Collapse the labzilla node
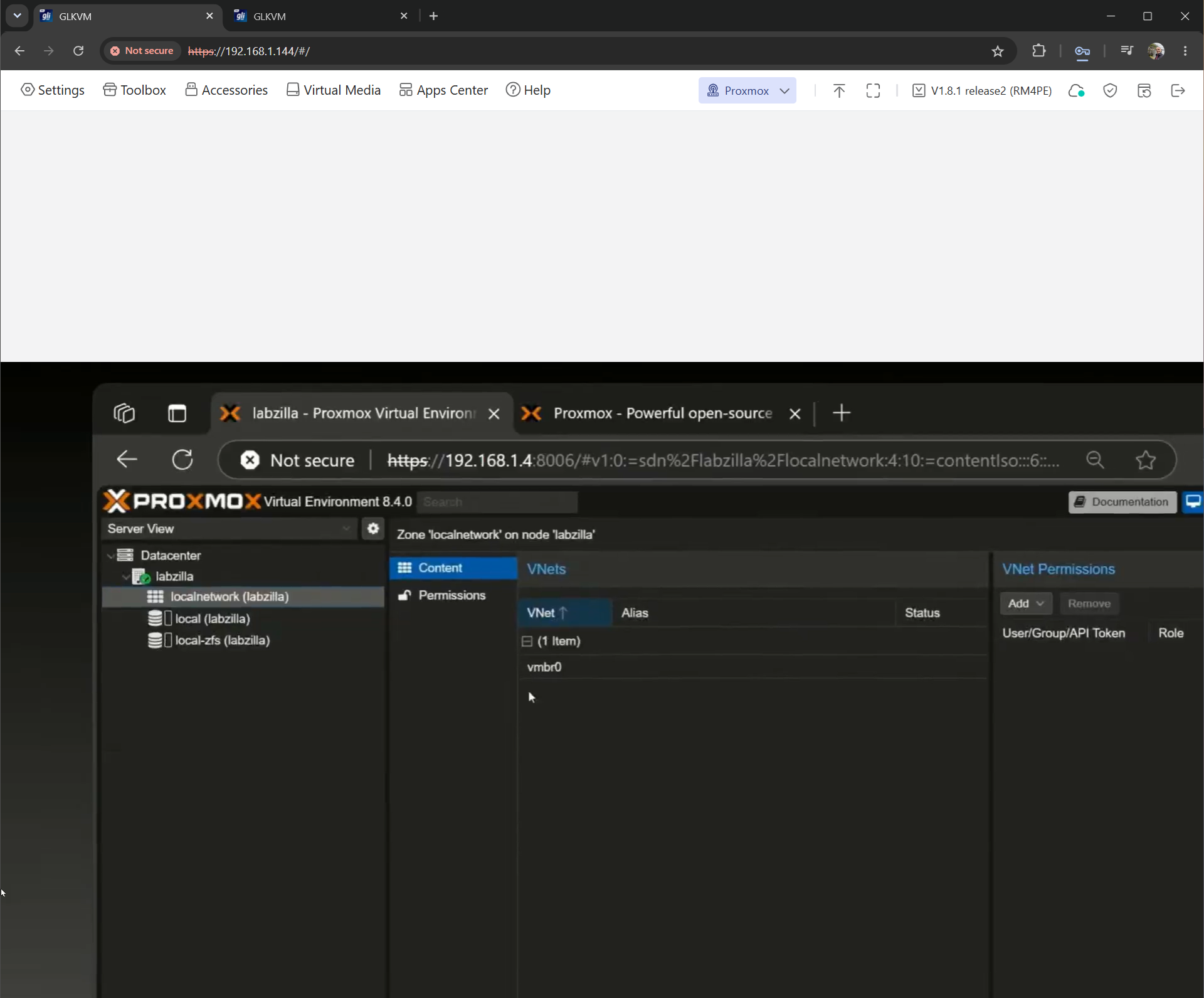Viewport: 1204px width, 998px height. point(126,576)
